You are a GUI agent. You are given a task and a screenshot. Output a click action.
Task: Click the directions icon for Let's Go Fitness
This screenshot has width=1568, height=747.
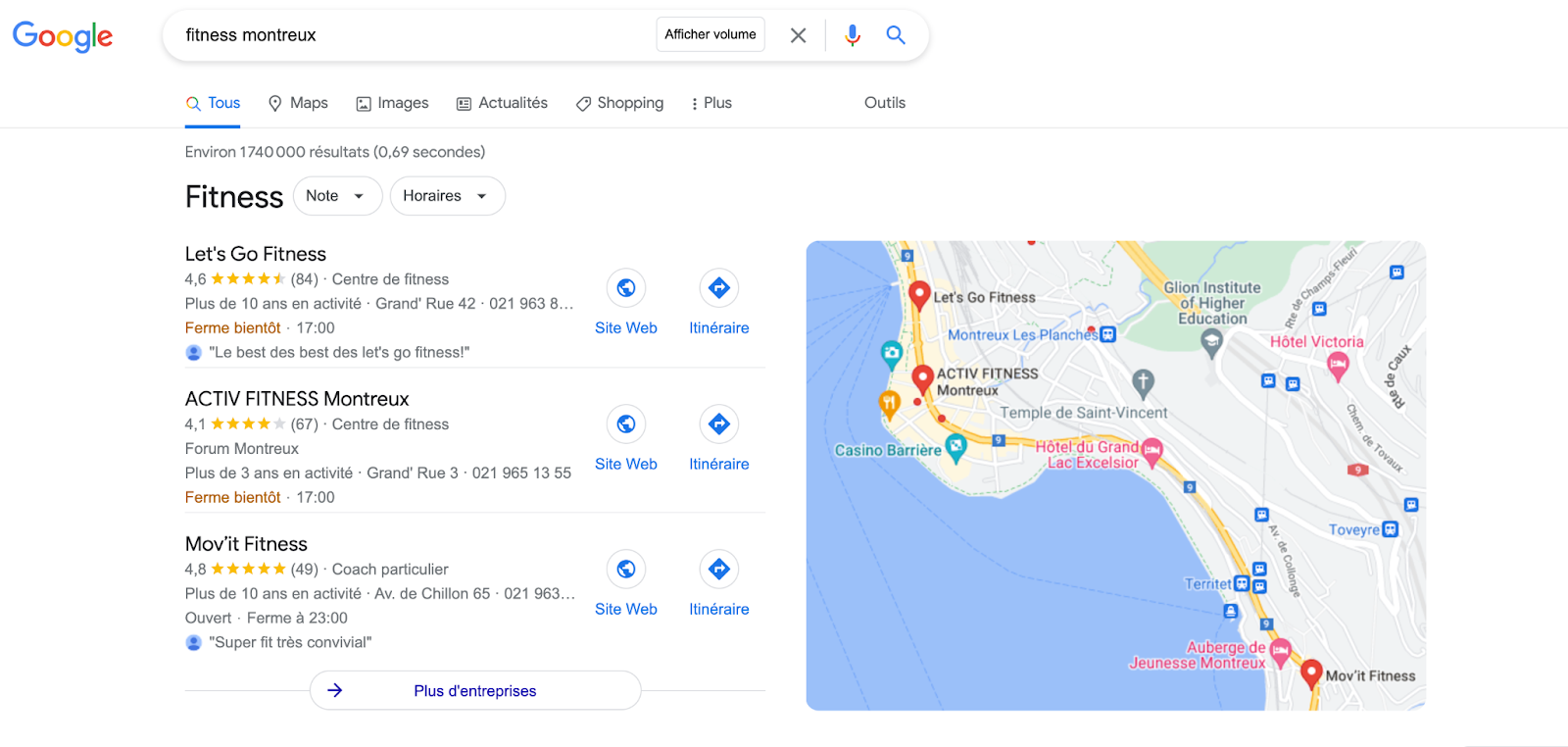(719, 288)
